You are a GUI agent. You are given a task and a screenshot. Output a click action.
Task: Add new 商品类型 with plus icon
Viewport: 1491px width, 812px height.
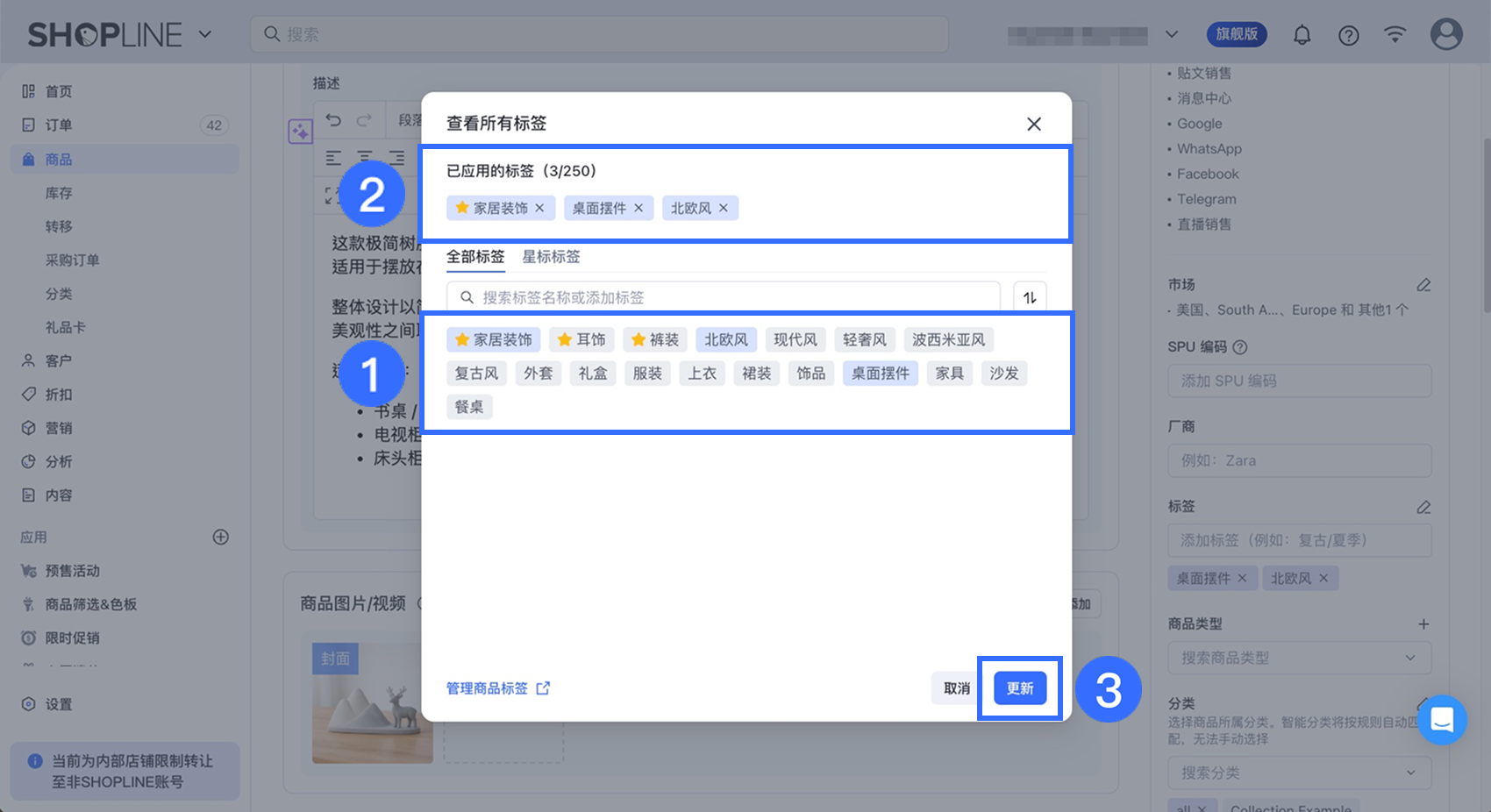pos(1423,624)
